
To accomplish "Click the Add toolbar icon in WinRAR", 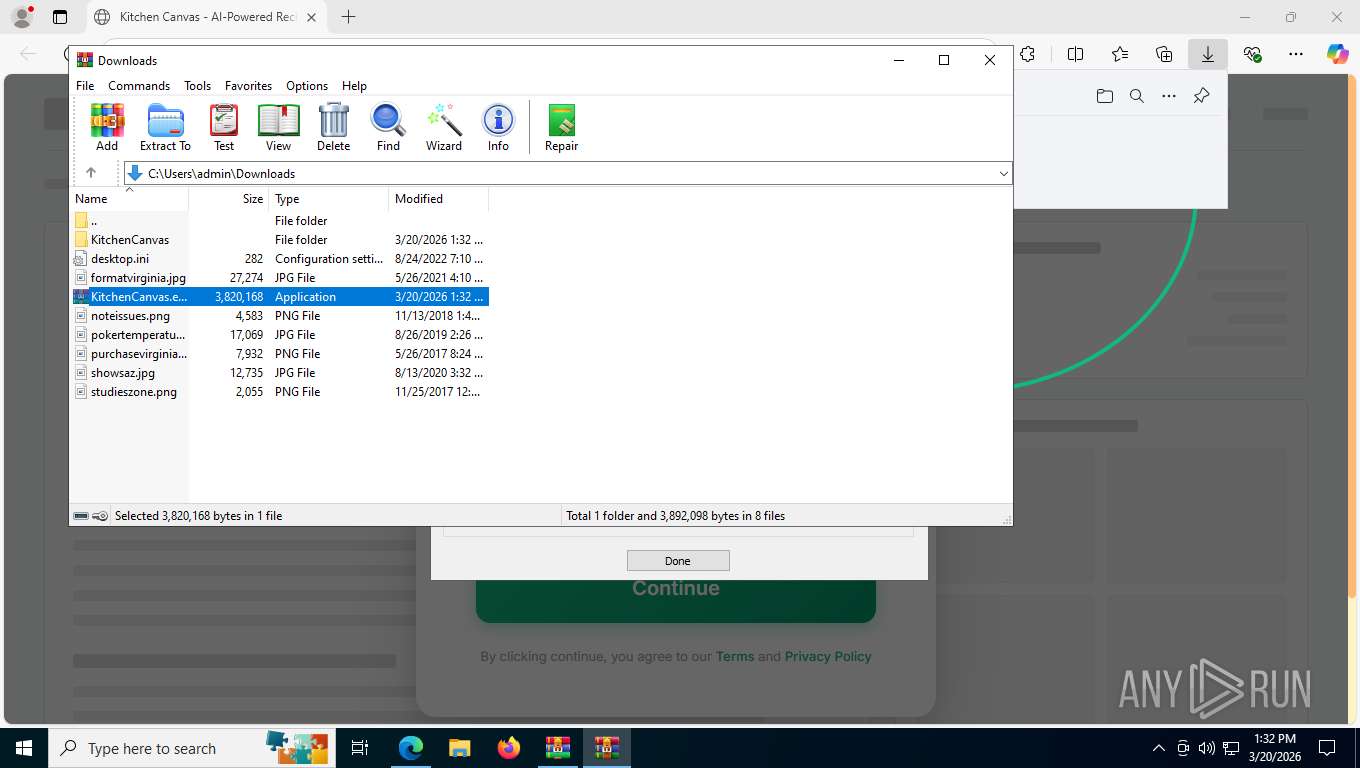I will click(107, 127).
